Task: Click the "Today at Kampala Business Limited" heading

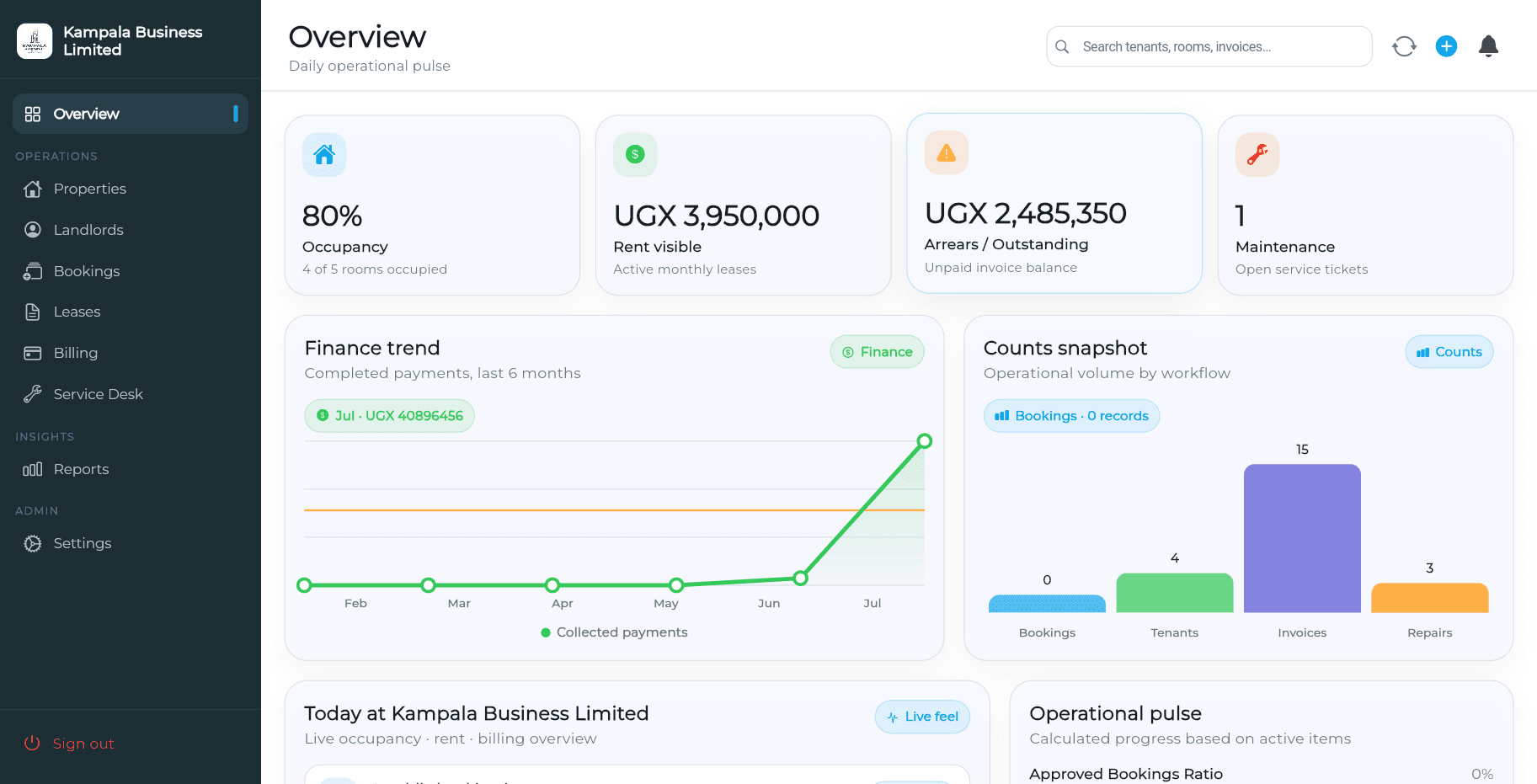Action: (477, 713)
